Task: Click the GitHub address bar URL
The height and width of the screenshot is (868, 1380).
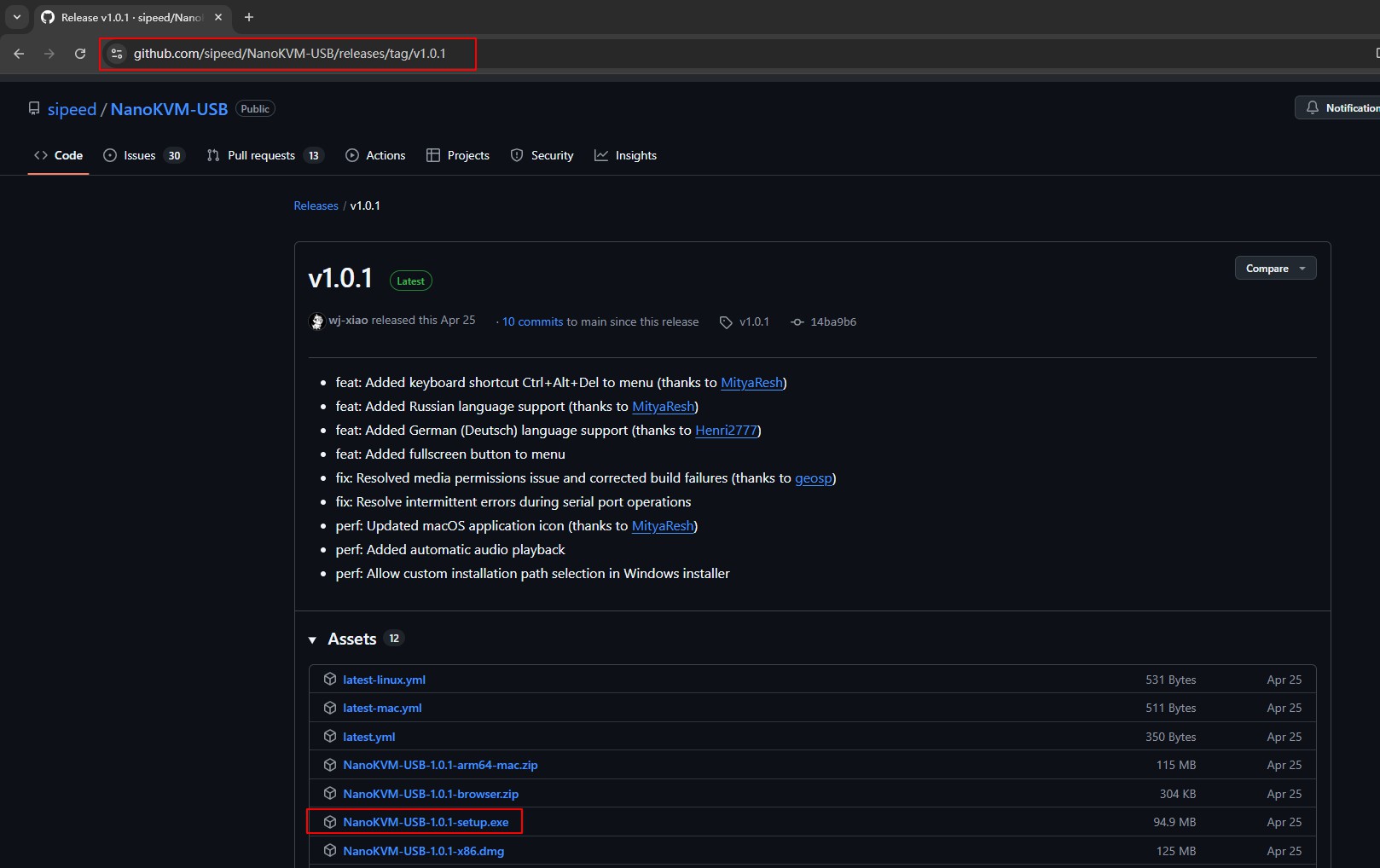Action: tap(290, 54)
